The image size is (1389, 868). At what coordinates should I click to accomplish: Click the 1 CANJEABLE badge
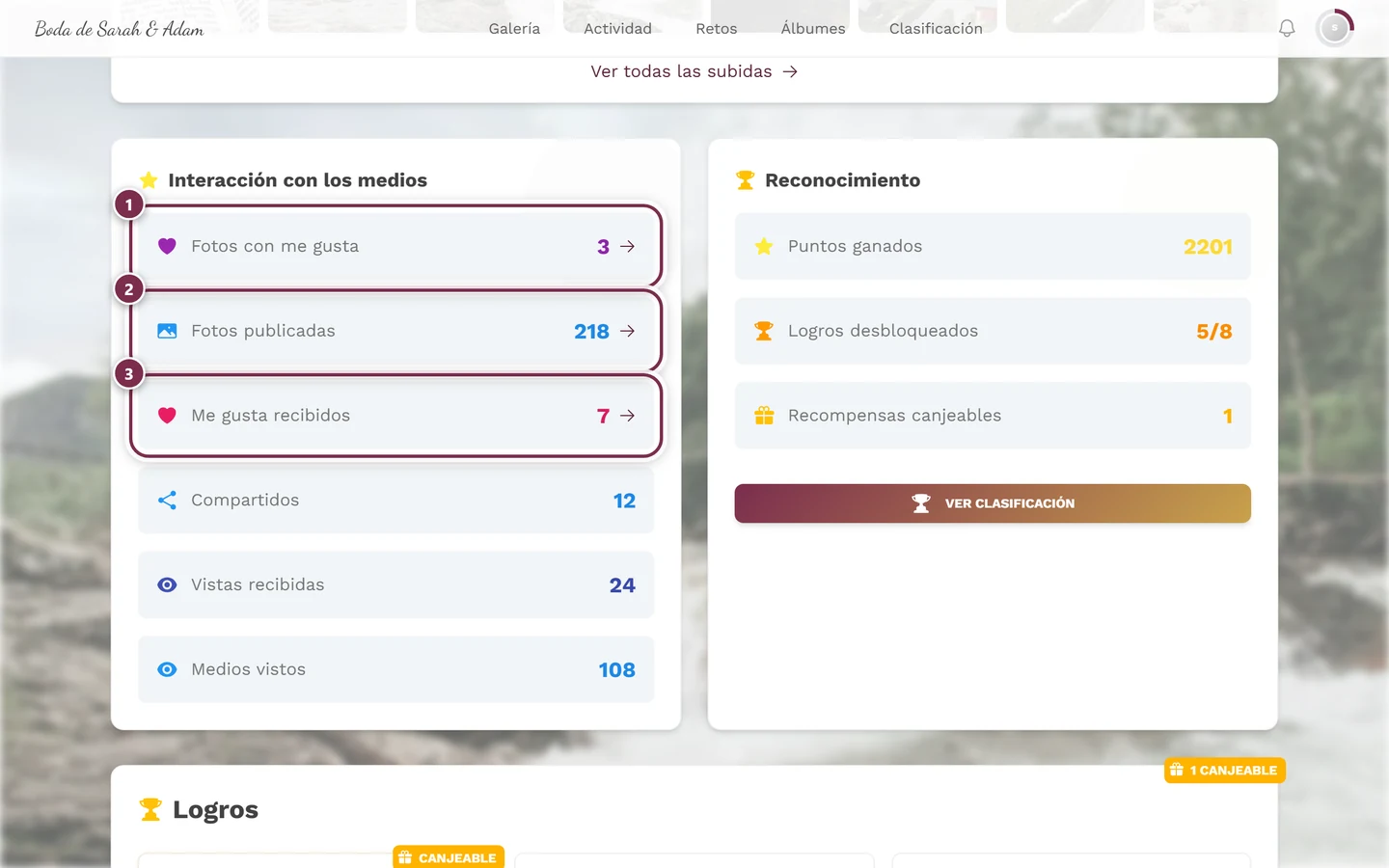(1225, 770)
